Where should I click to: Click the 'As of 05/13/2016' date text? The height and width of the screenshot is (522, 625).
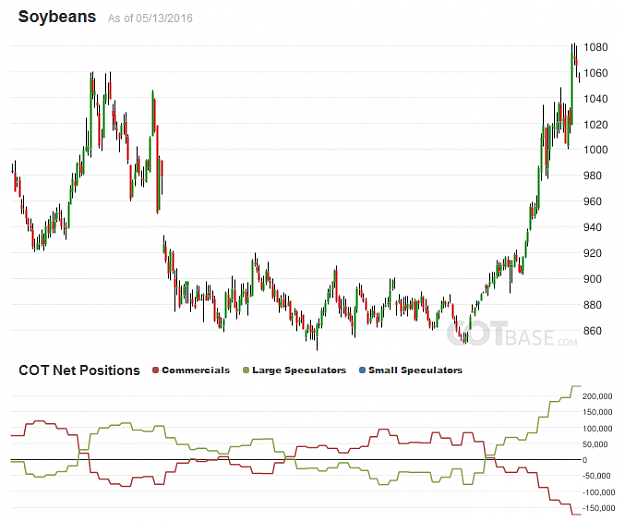click(x=150, y=18)
